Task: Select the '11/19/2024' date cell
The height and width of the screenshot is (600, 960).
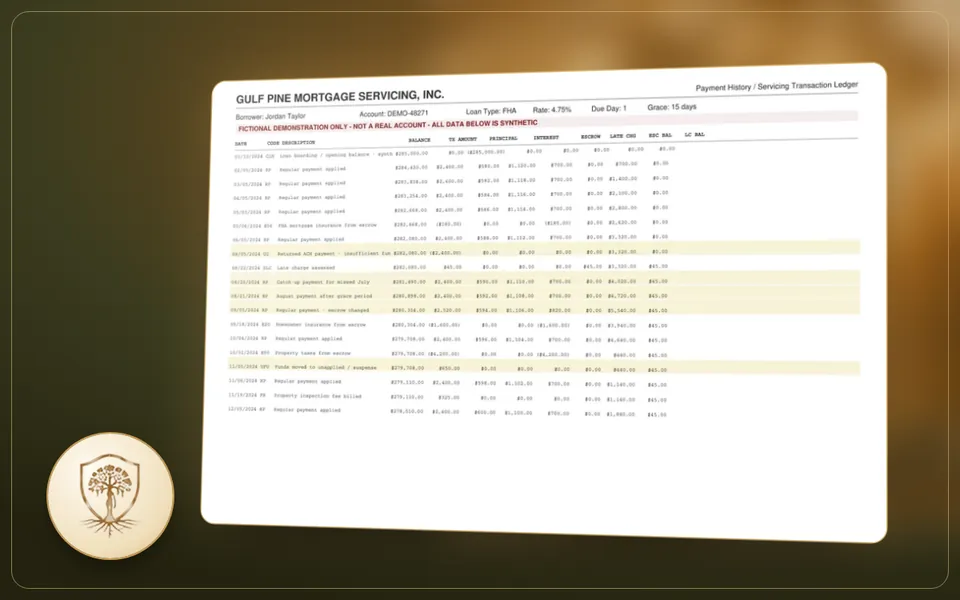Action: point(244,396)
